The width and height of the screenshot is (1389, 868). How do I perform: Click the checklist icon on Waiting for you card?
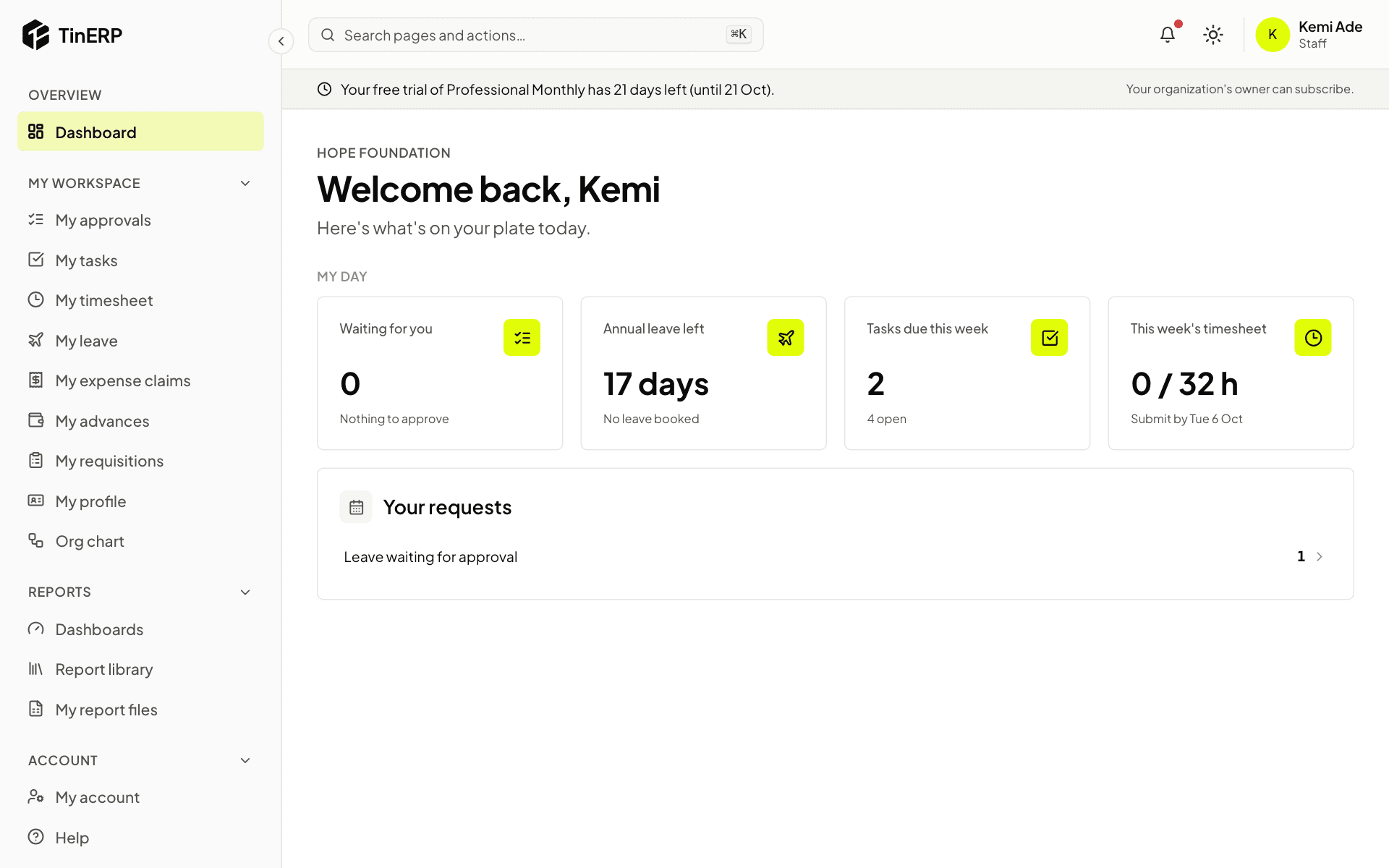click(522, 337)
